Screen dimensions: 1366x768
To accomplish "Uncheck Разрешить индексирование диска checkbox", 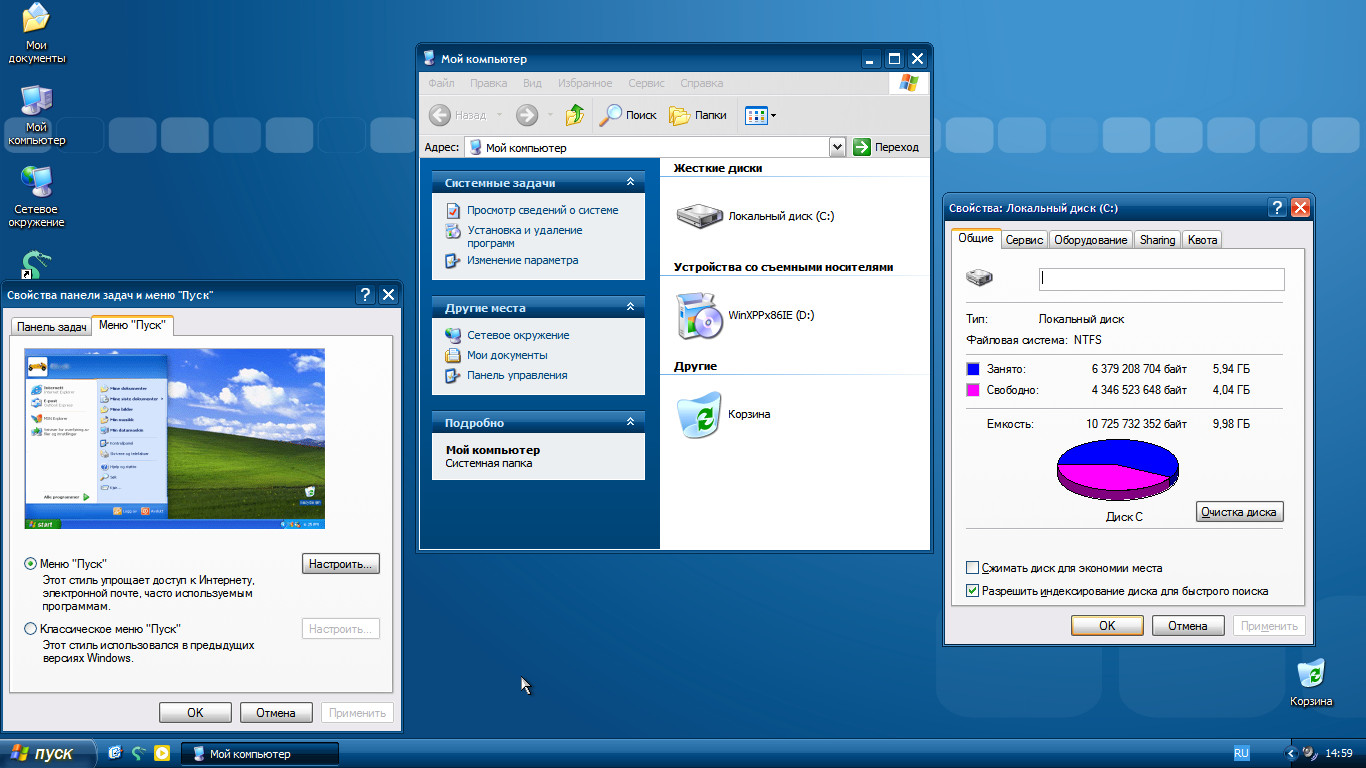I will 972,591.
